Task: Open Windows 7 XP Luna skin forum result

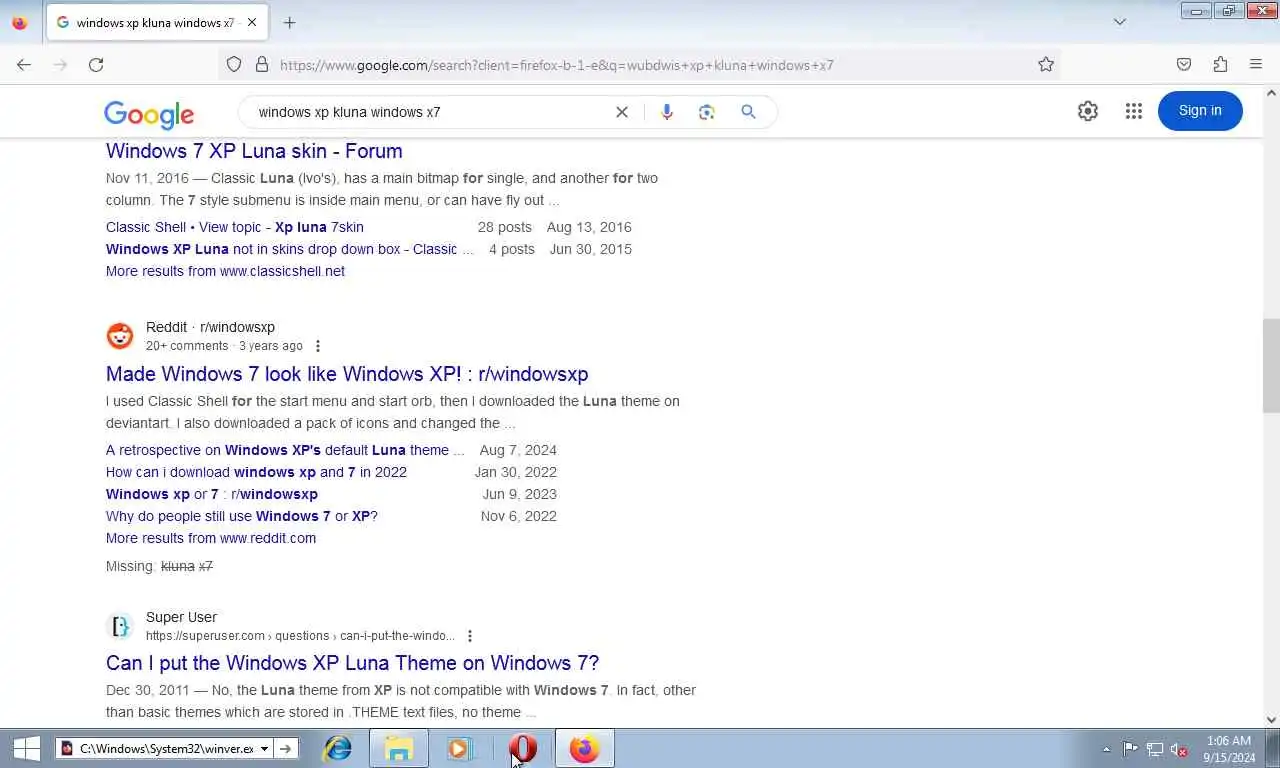Action: coord(254,151)
